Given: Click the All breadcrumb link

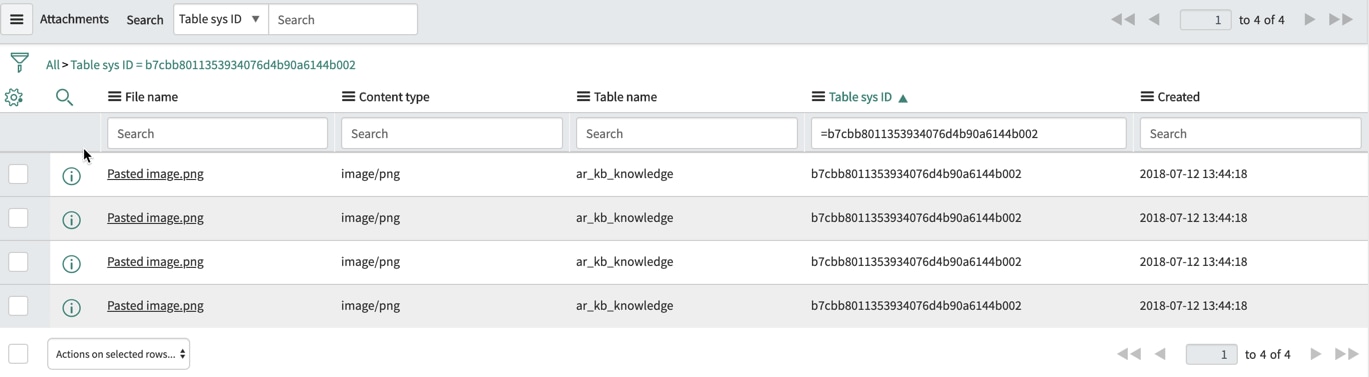Looking at the screenshot, I should coord(52,65).
